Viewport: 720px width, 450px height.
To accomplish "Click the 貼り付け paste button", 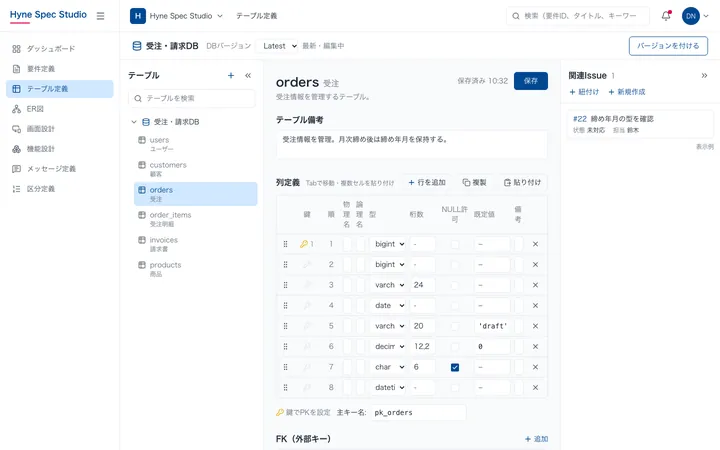I will (523, 183).
